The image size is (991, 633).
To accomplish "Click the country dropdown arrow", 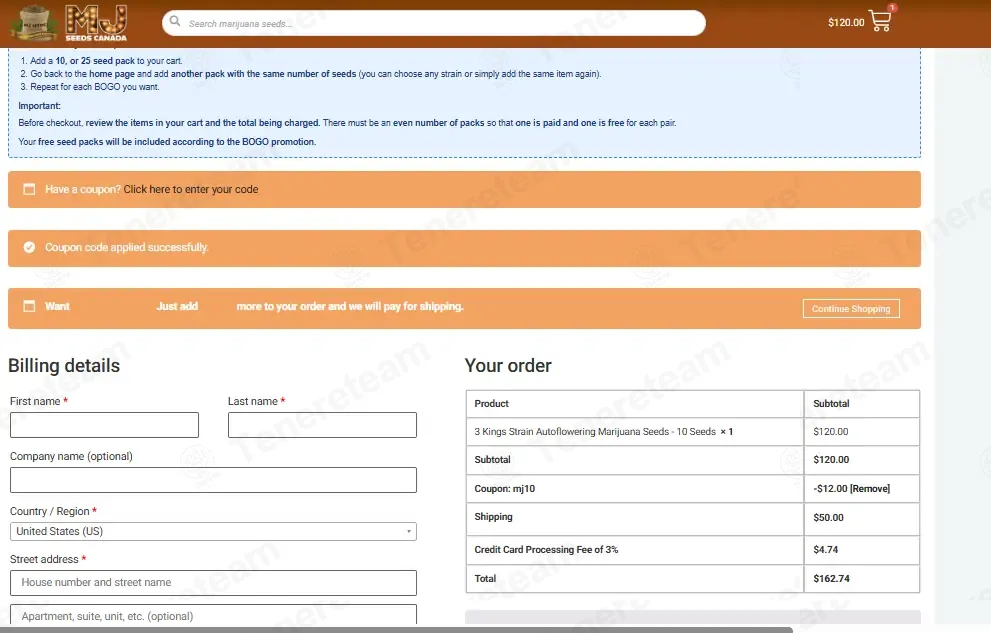I will pyautogui.click(x=408, y=531).
